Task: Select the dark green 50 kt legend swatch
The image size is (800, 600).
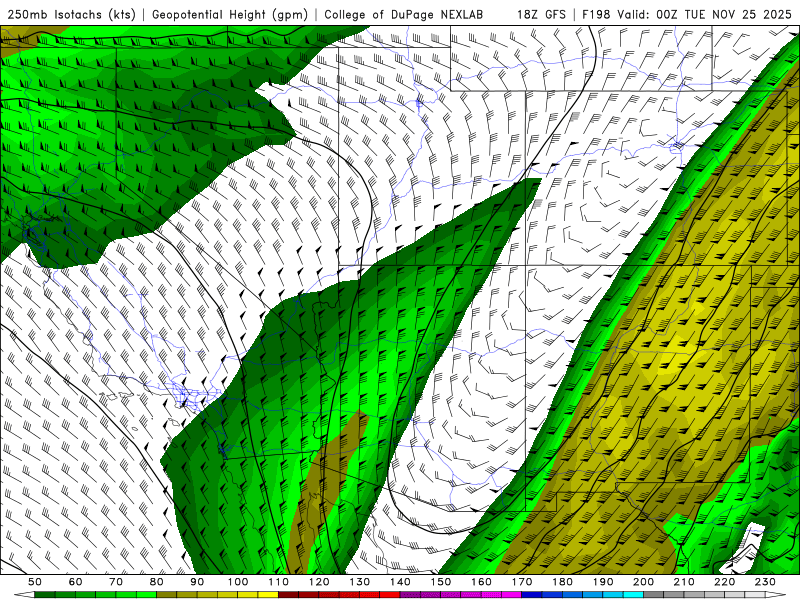Action: click(44, 594)
